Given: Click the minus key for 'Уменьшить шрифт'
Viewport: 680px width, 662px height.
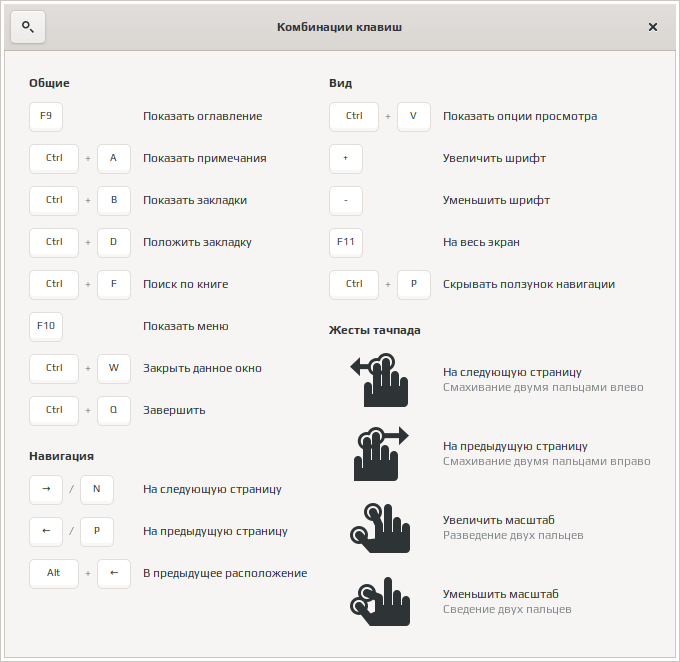Looking at the screenshot, I should click(x=346, y=200).
